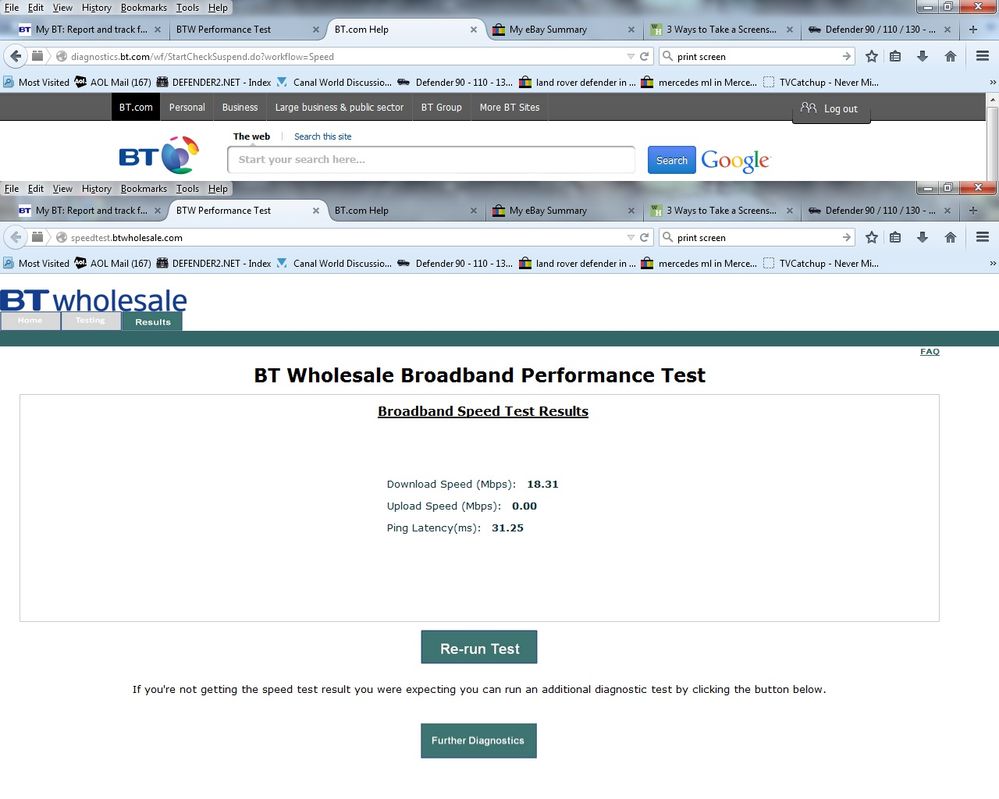Viewport: 999px width, 799px height.
Task: Open a new tab in the upper browser window
Action: 973,29
